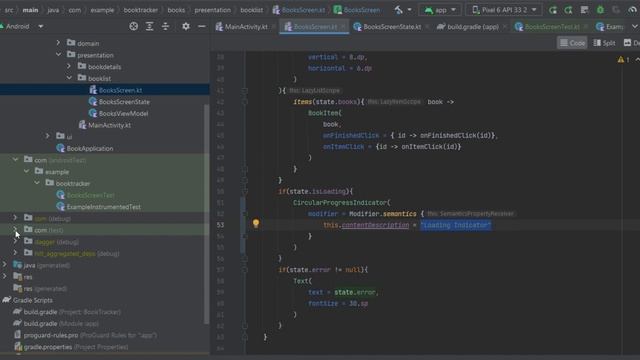Screen dimensions: 640x360
Task: Click the Apply Changes and Restart Activity icon
Action: click(x=553, y=10)
